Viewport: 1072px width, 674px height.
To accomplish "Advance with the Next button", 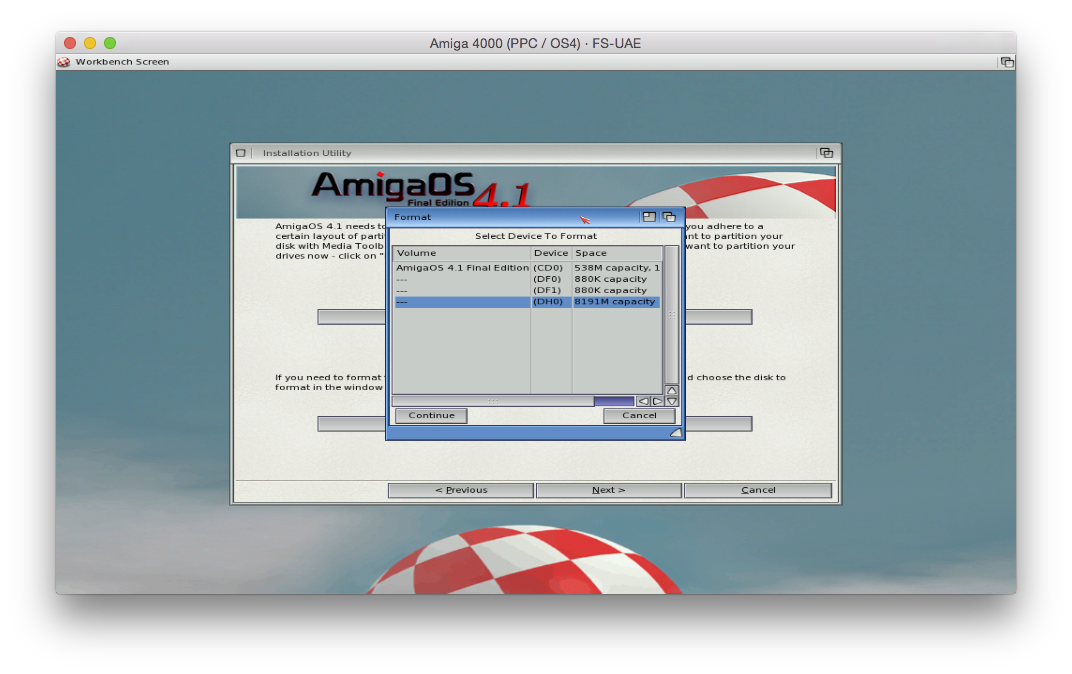I will 608,490.
